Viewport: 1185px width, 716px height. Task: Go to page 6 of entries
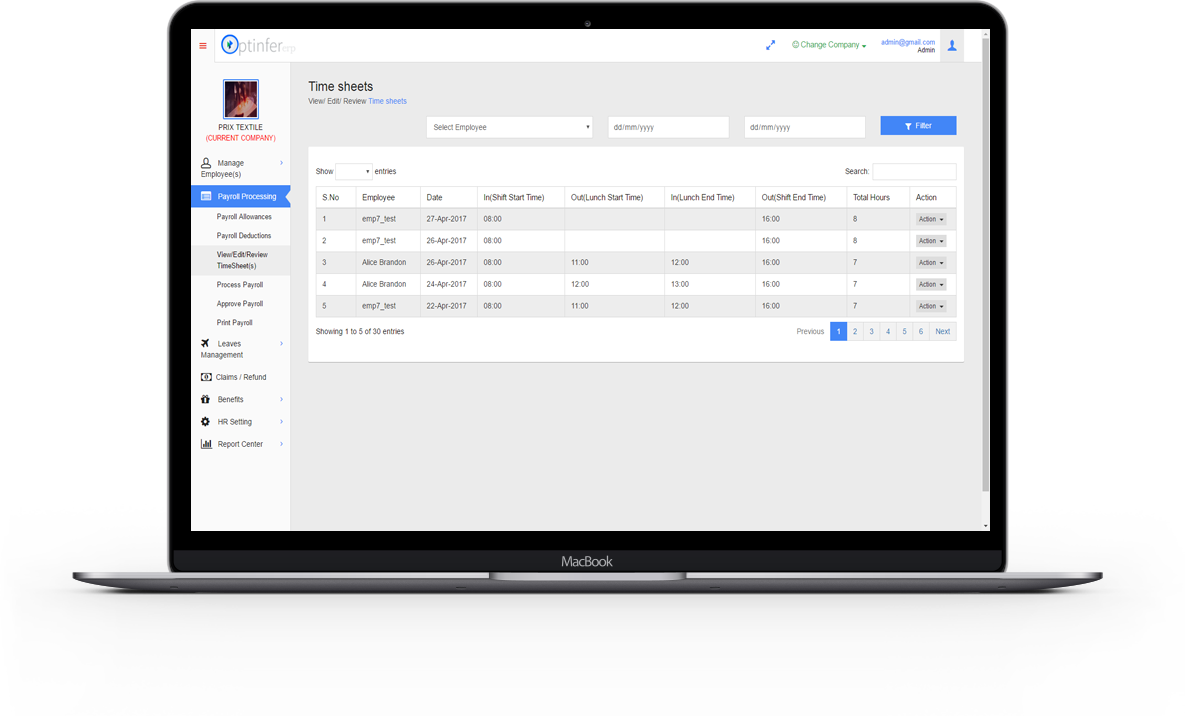click(920, 331)
